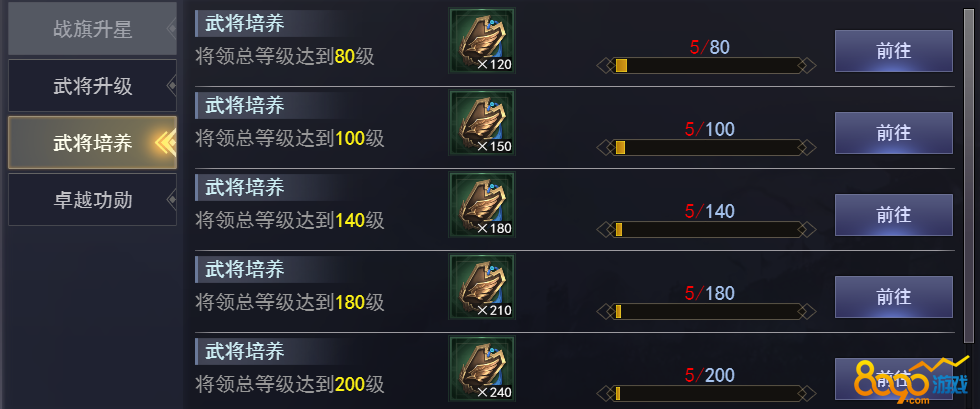Click the glowing arrow on 武将培养 tab
The width and height of the screenshot is (980, 409).
coord(166,143)
